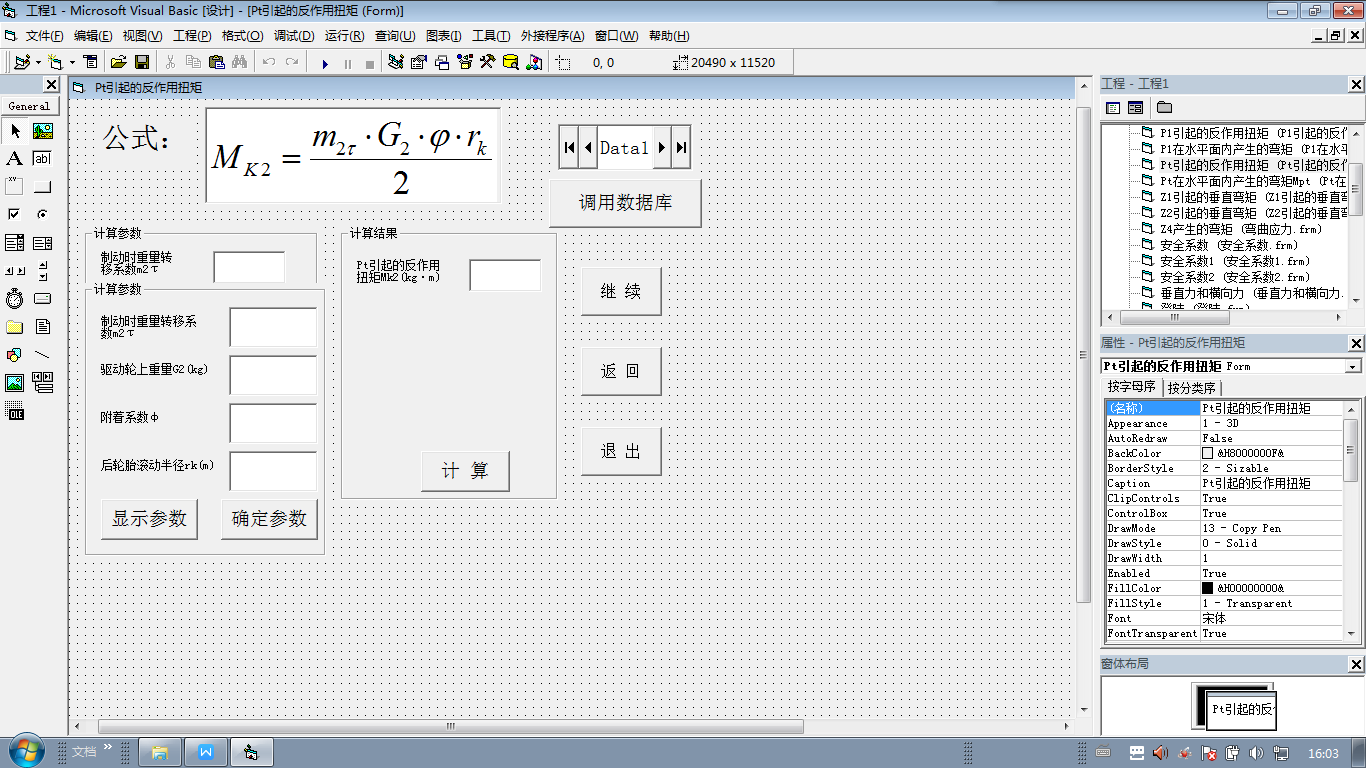Select the CommandButton control tool

[43, 187]
